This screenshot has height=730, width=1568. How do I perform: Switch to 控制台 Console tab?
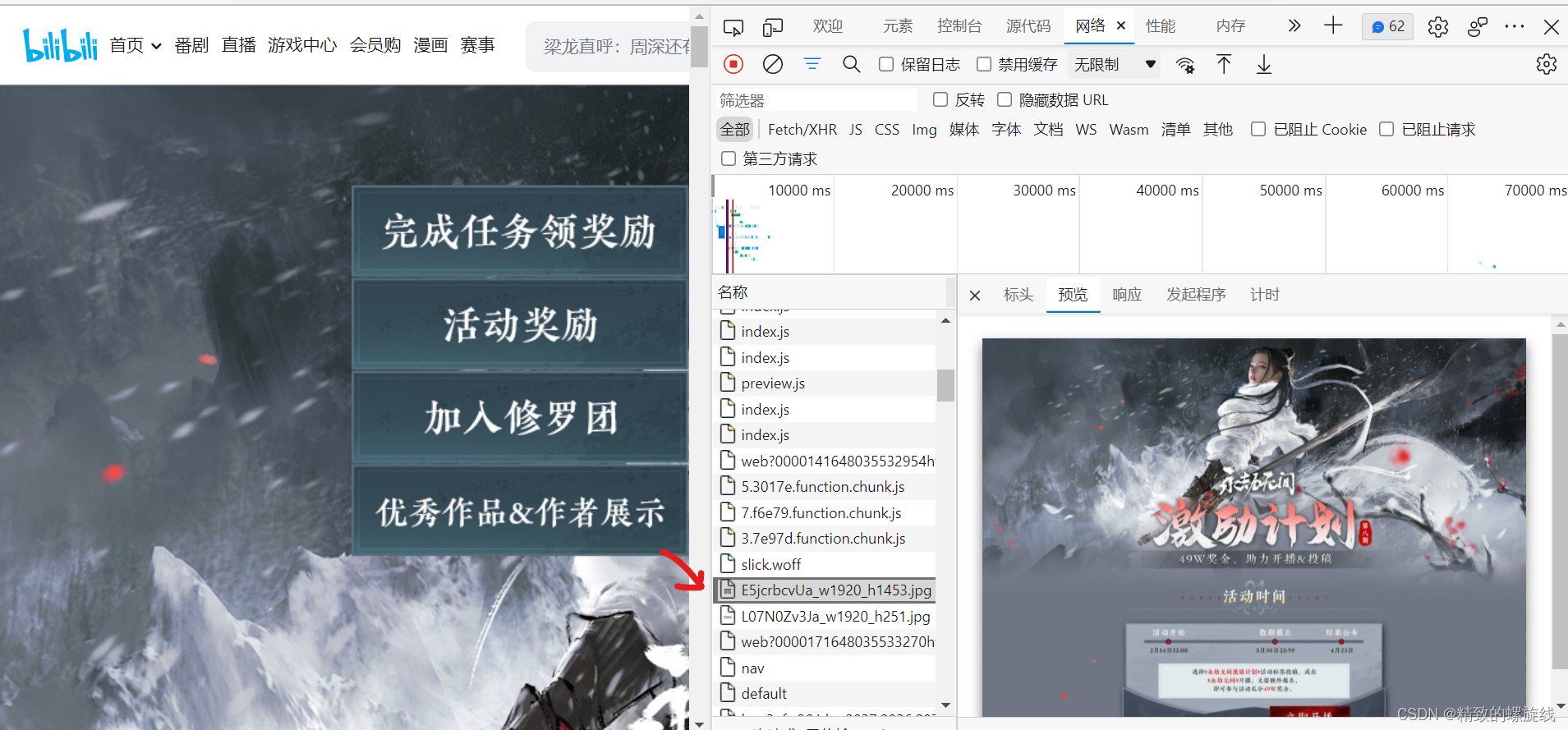click(x=959, y=26)
